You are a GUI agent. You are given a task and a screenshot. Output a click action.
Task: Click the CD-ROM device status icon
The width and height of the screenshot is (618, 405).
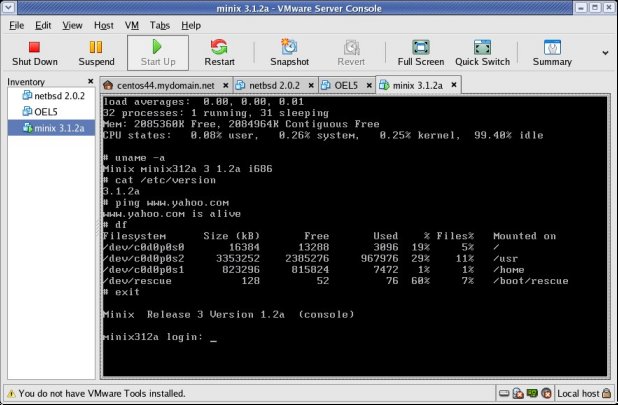(x=518, y=393)
